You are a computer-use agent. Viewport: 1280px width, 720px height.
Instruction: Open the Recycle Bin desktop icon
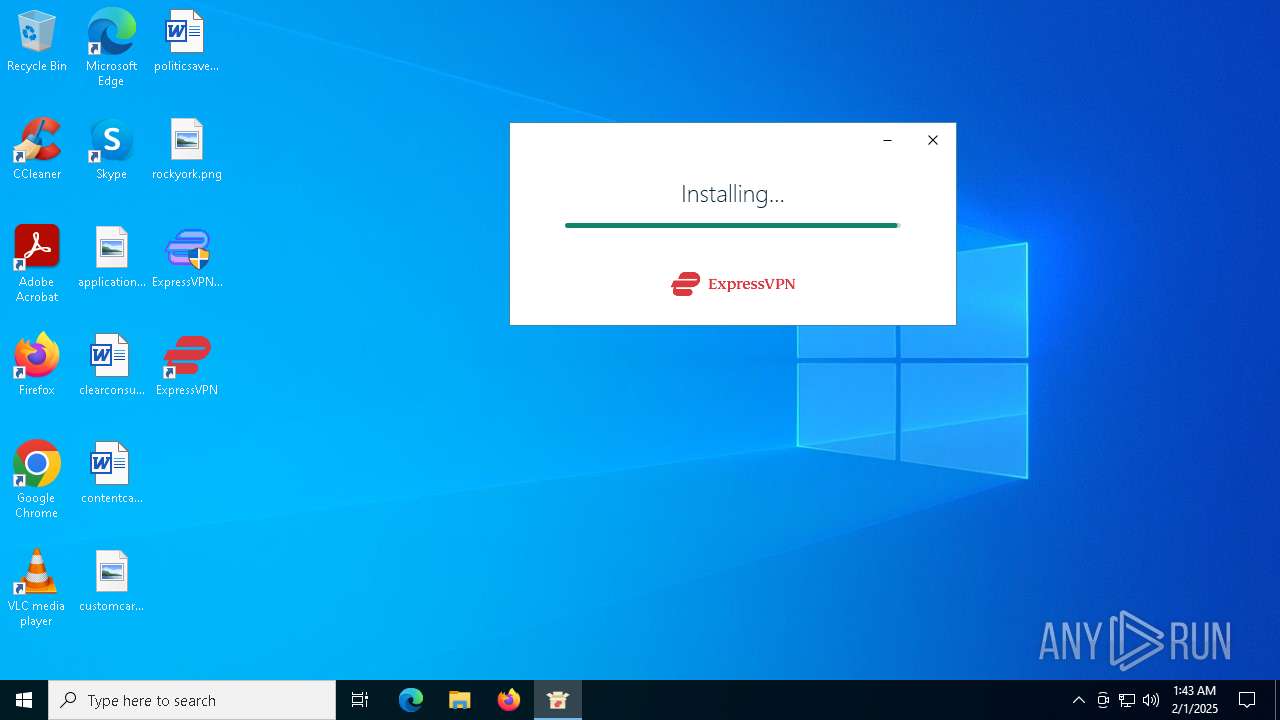[x=37, y=41]
